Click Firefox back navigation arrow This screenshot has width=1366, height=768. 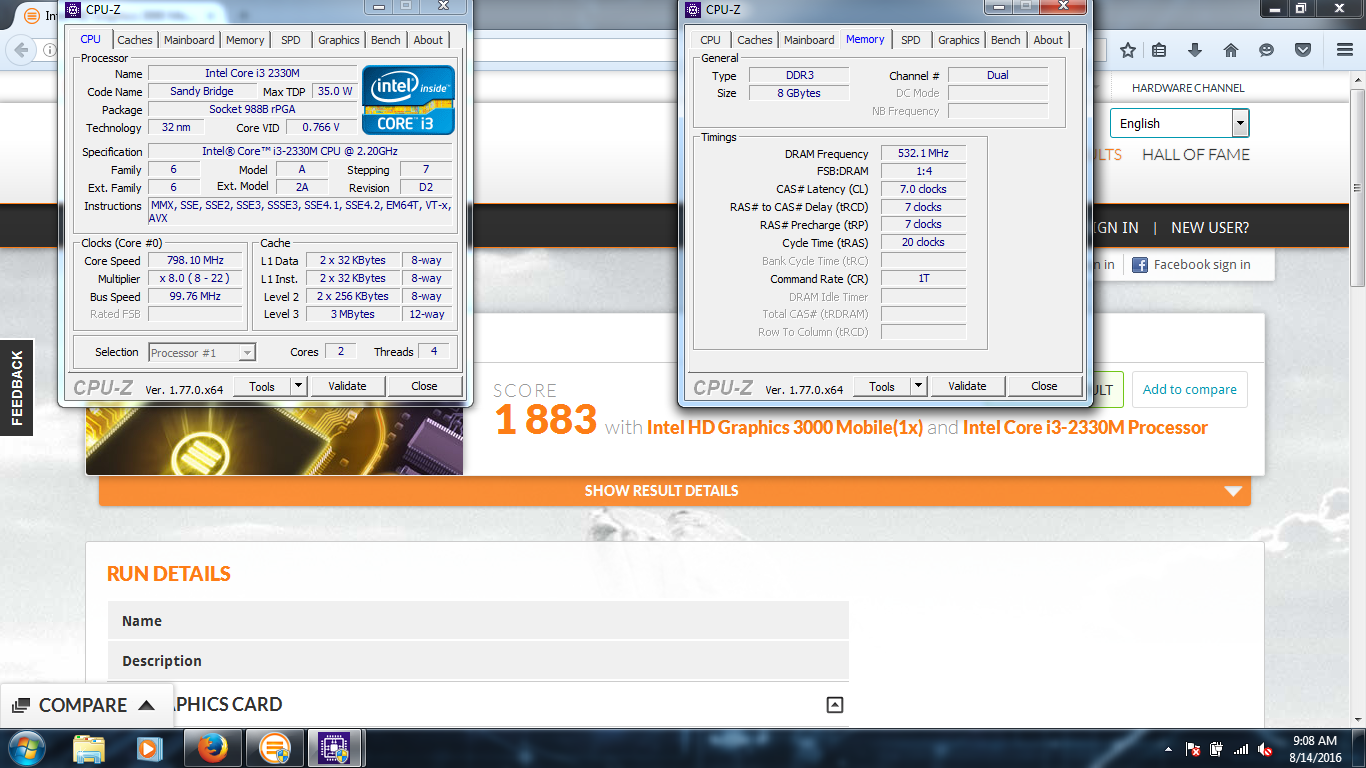tap(20, 50)
